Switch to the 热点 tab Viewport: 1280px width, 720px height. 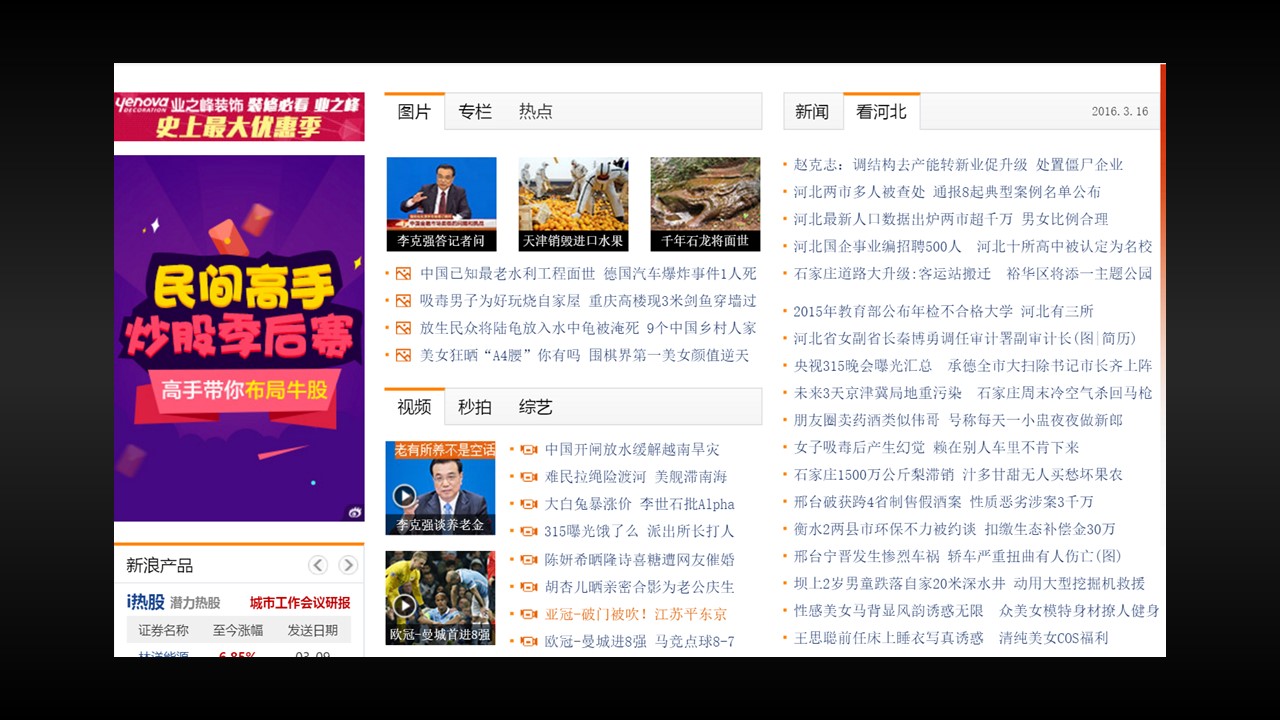coord(536,111)
